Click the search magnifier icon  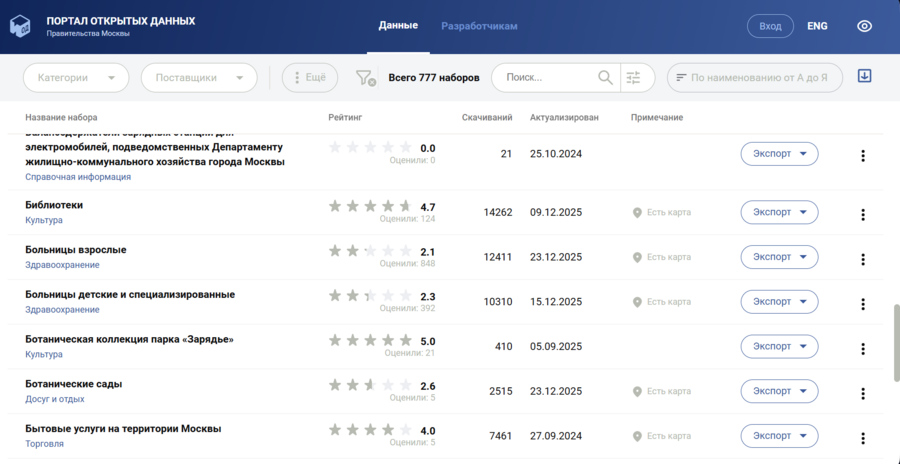(x=605, y=78)
